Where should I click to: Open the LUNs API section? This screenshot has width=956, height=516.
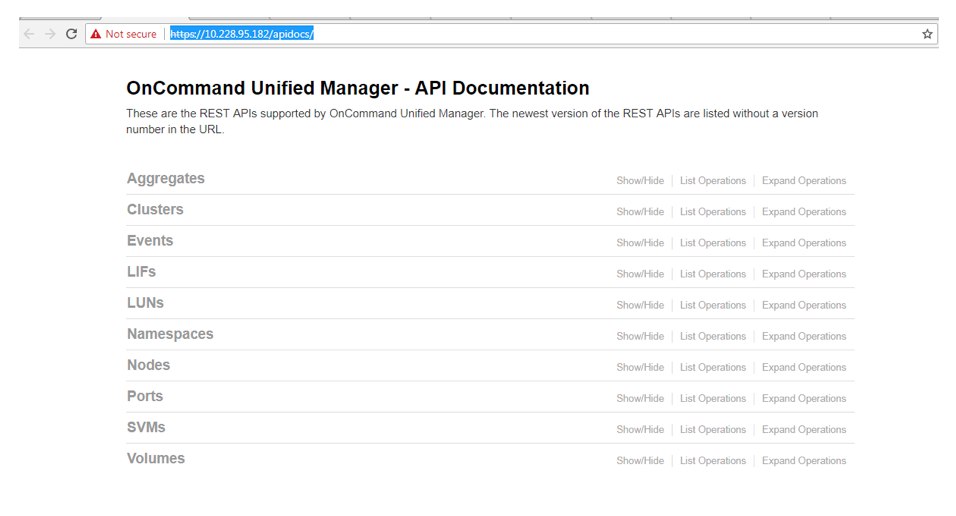145,303
